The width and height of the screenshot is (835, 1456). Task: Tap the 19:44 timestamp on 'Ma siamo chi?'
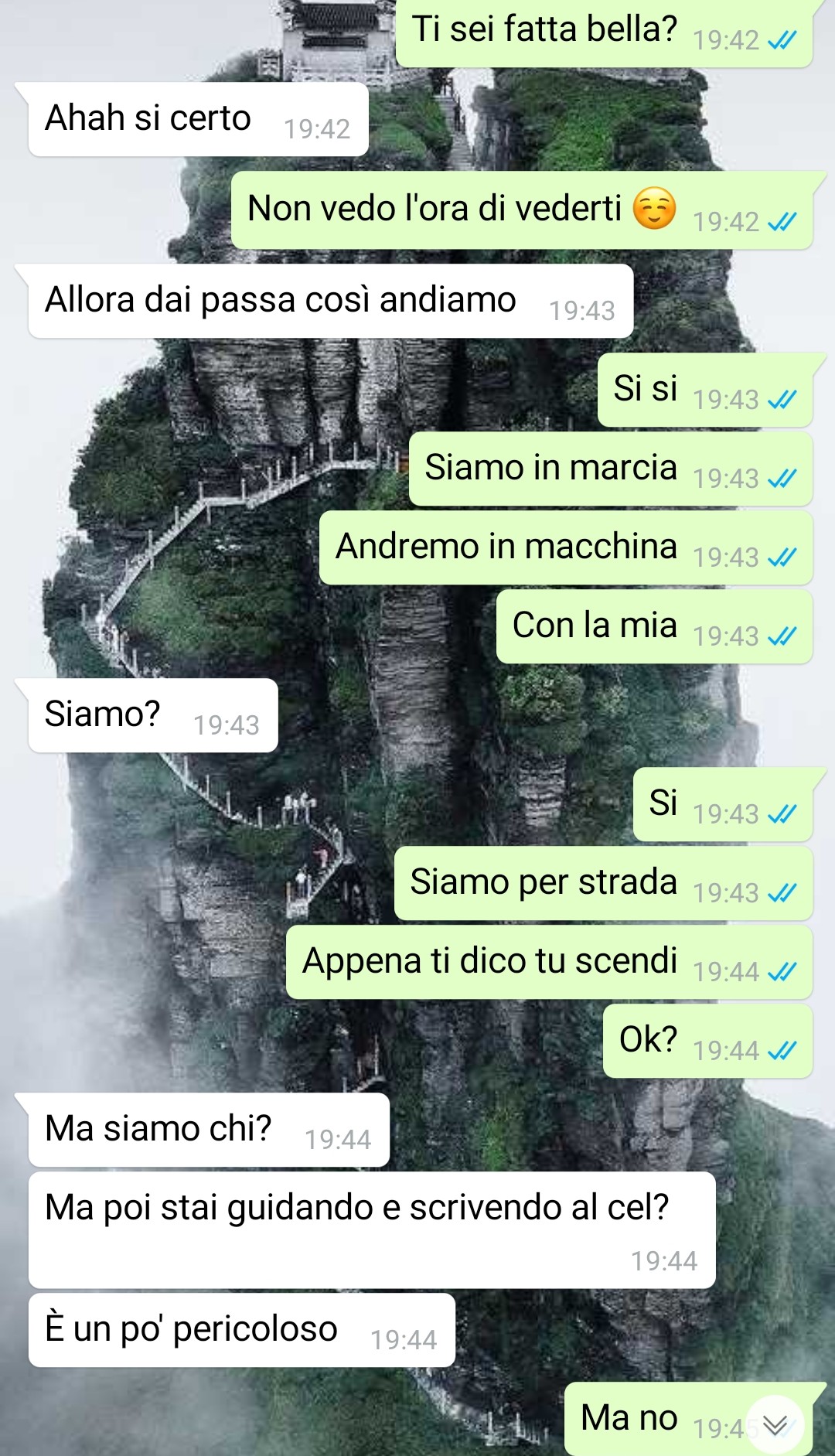338,1140
